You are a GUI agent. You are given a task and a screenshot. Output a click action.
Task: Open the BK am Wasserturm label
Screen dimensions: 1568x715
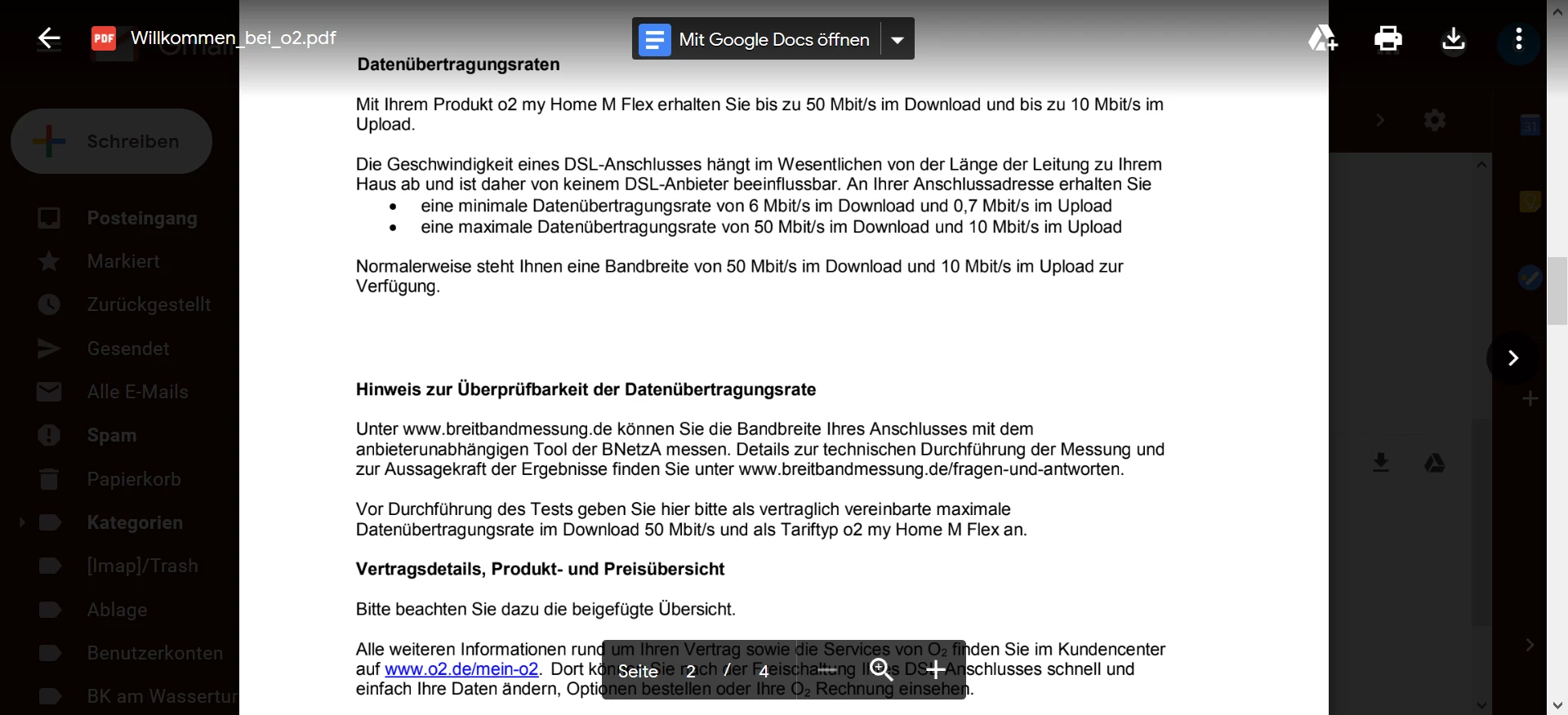point(163,696)
